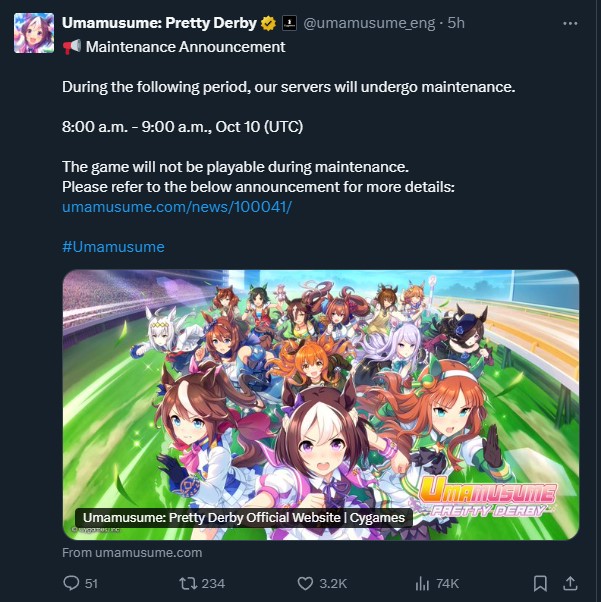Click the square Cygames affiliate badge

coord(289,23)
